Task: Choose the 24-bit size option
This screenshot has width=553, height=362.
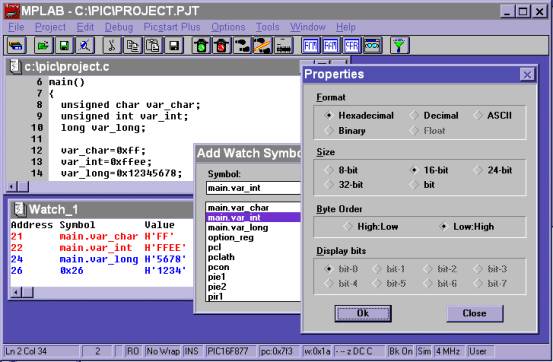Action: pos(493,170)
